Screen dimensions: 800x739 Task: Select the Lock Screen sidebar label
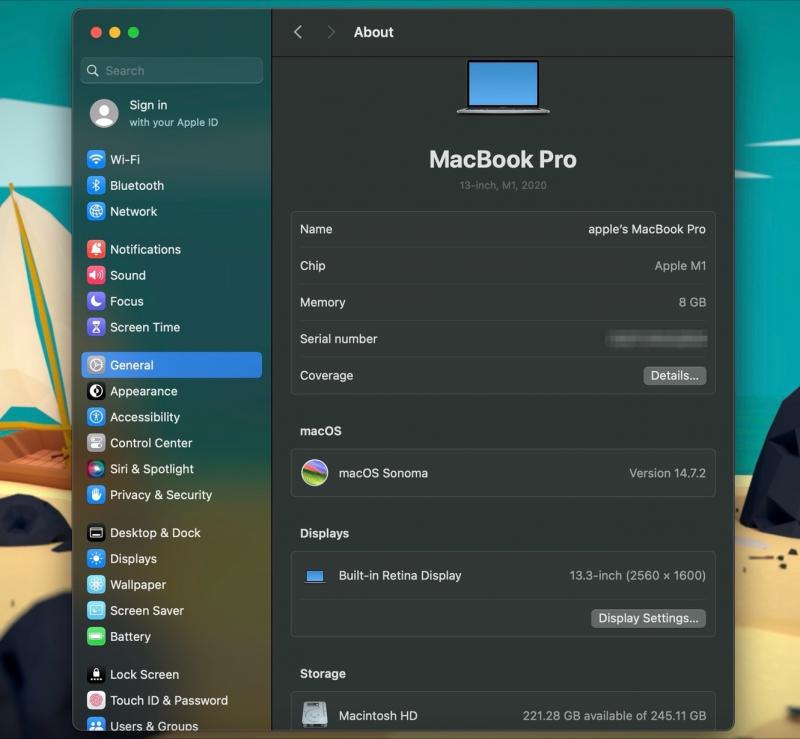pos(144,674)
